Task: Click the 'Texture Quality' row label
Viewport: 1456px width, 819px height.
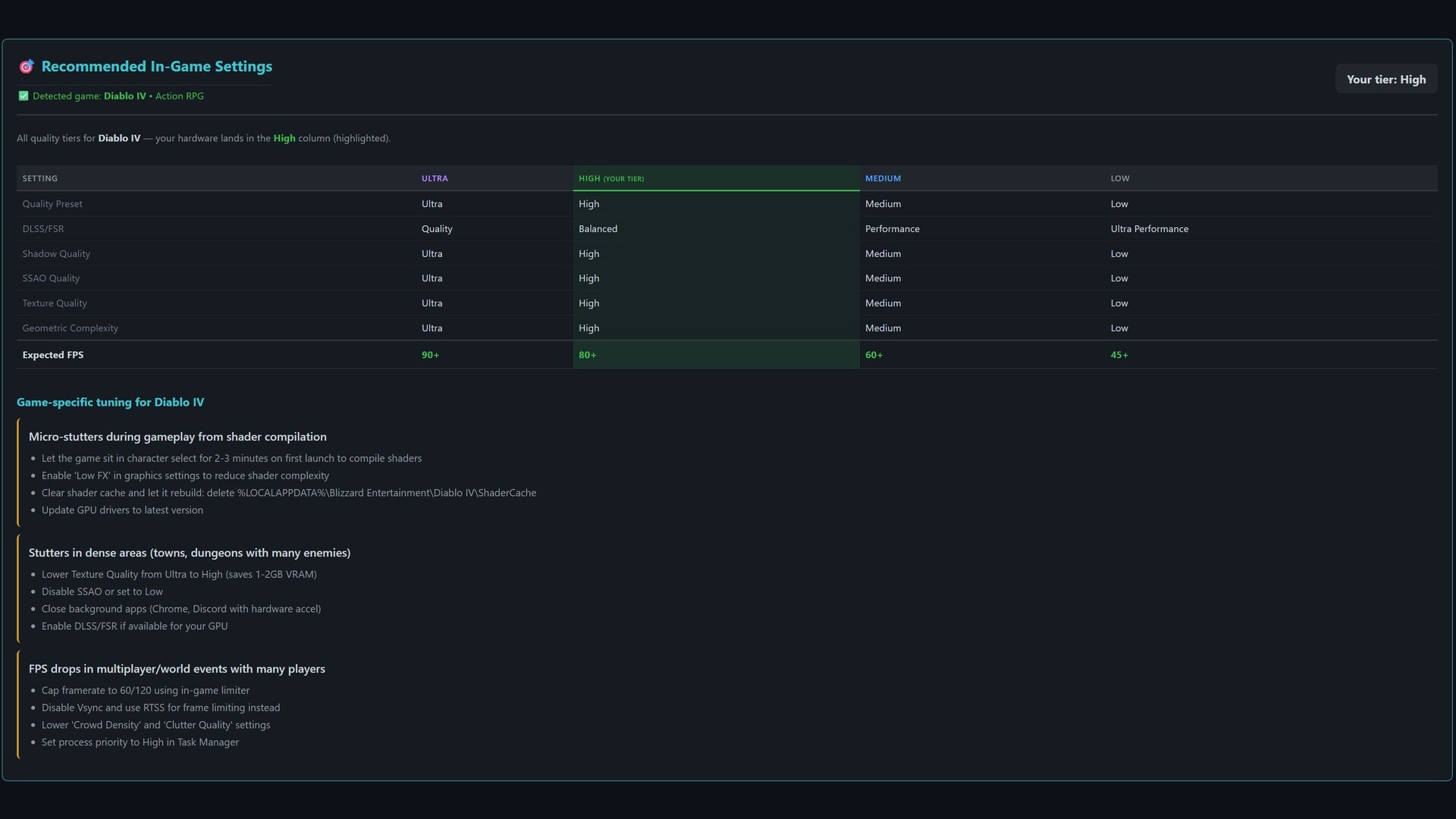Action: tap(55, 303)
